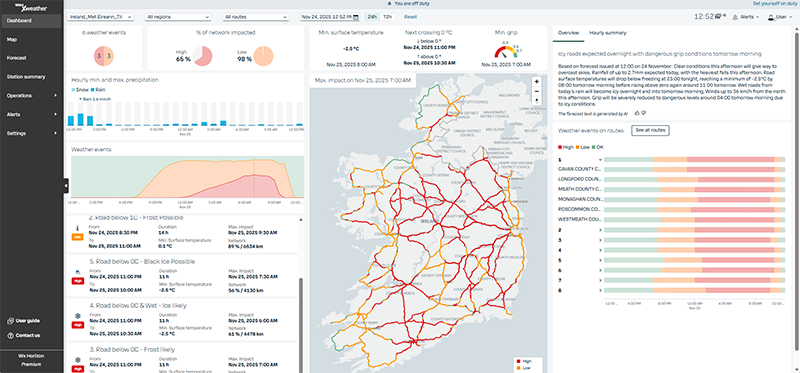Open the User menu in the top header

781,17
